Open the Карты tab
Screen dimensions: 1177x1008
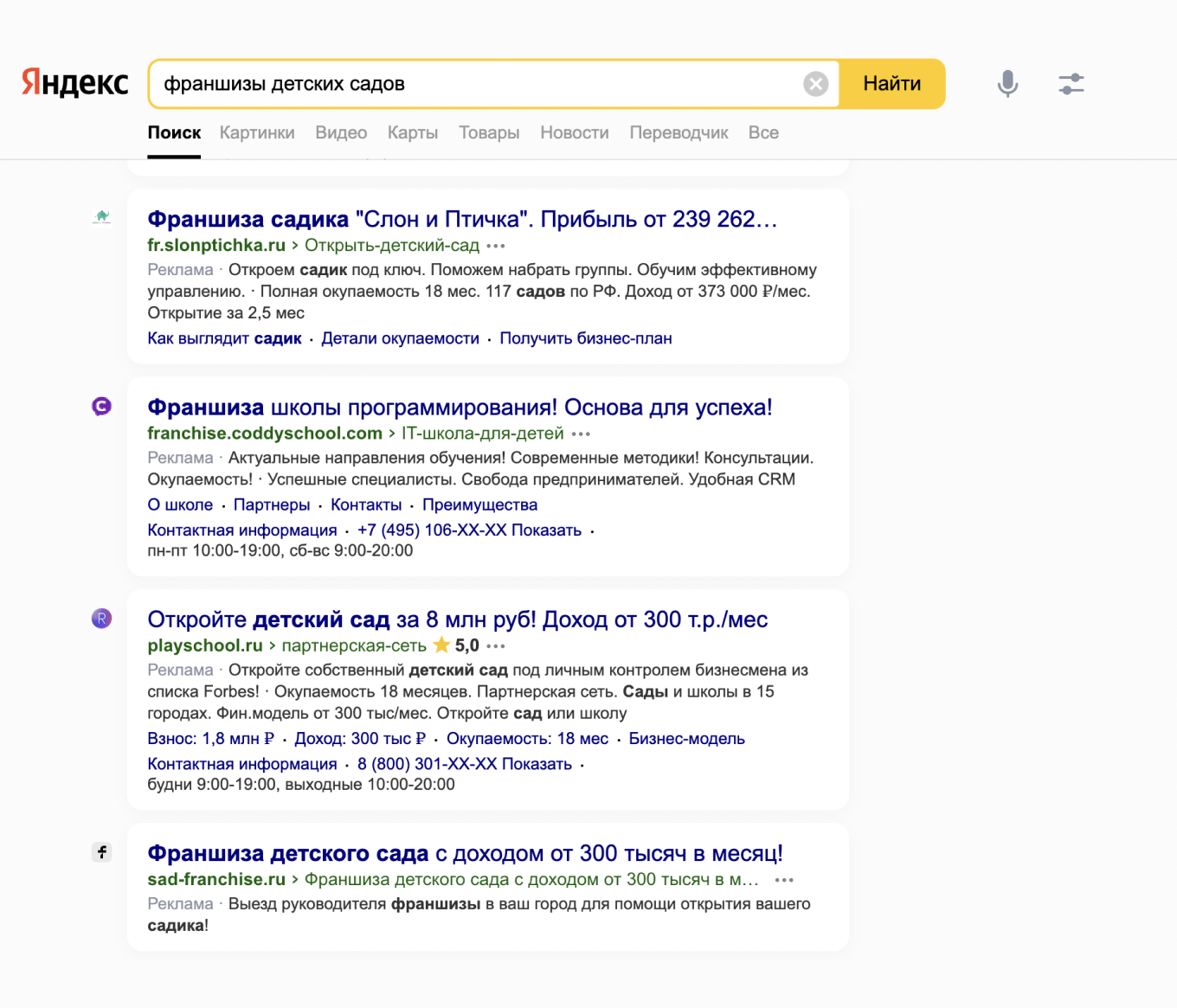coord(413,132)
